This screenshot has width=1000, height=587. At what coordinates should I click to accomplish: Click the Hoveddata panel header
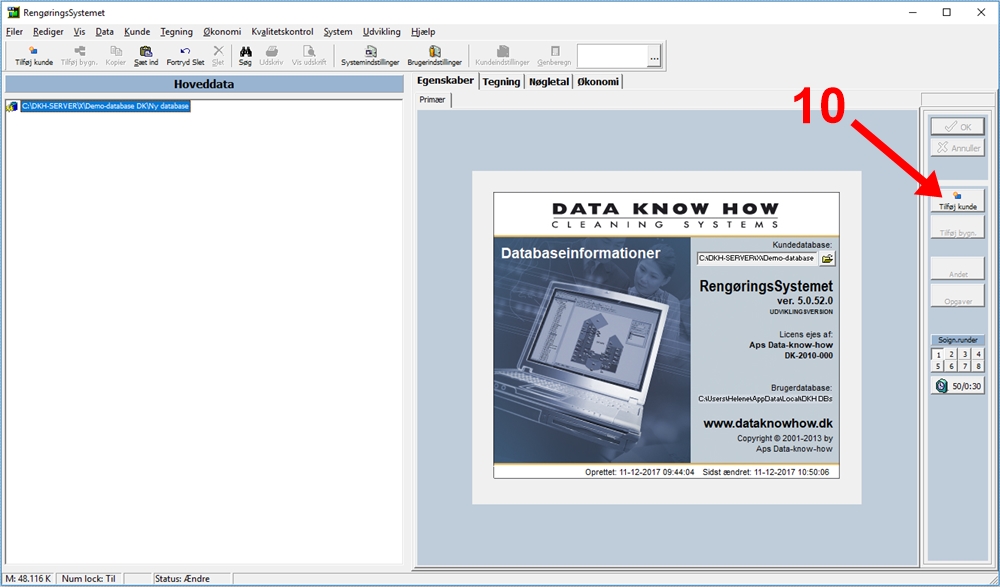pyautogui.click(x=204, y=84)
